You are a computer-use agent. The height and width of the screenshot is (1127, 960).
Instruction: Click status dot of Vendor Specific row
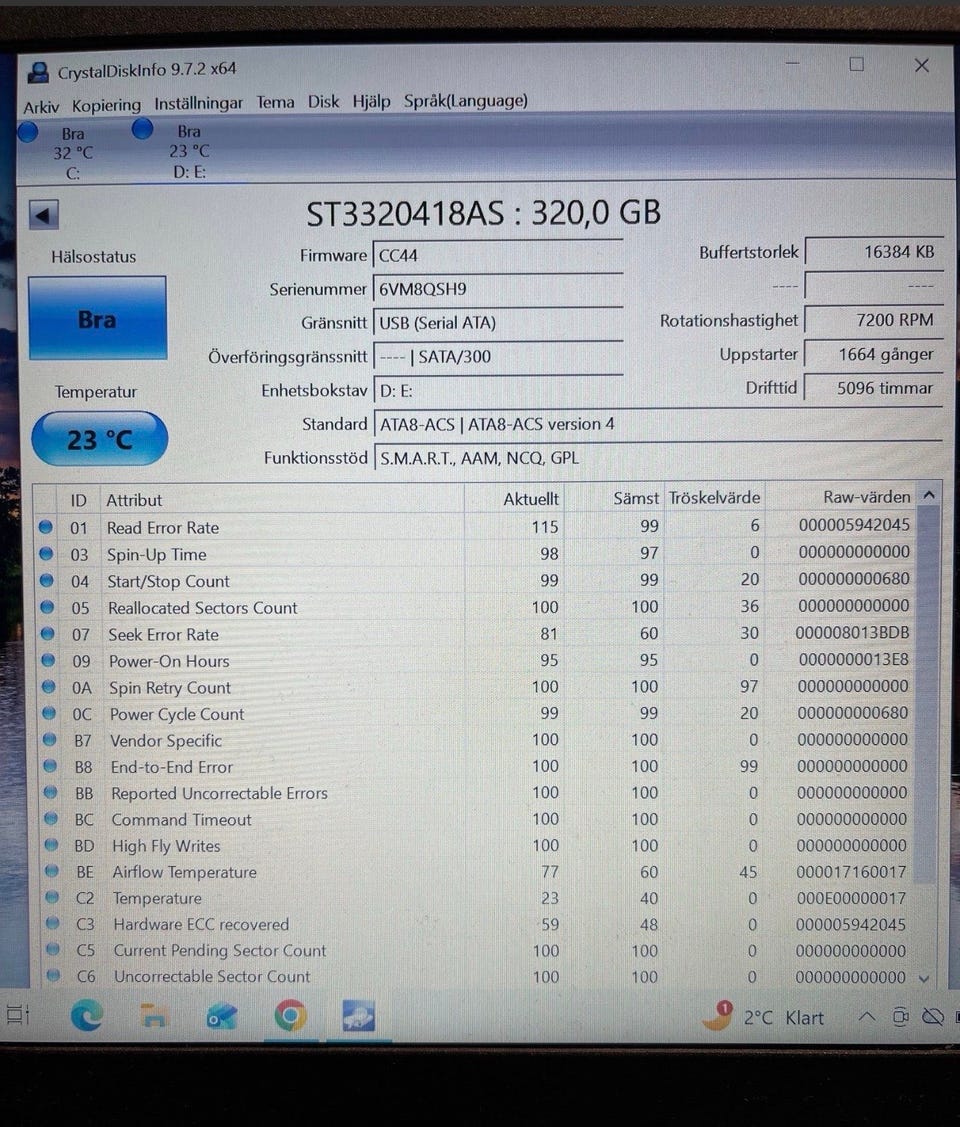[49, 740]
